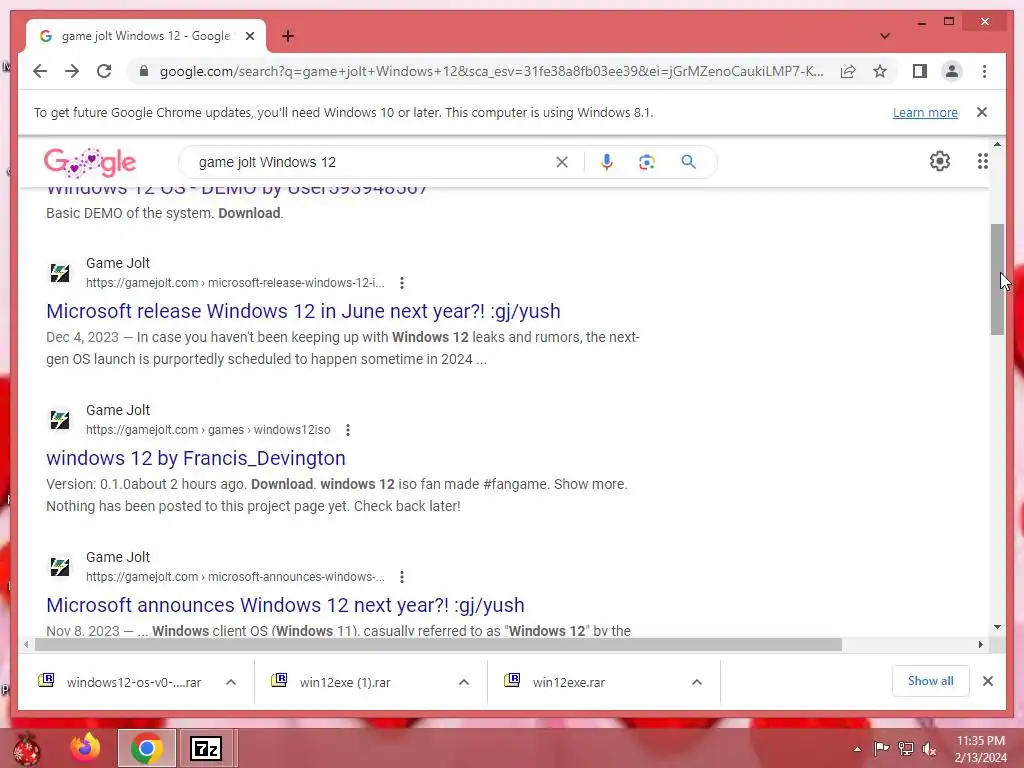Expand the tab search chevron
This screenshot has height=768, width=1024.
[x=885, y=36]
